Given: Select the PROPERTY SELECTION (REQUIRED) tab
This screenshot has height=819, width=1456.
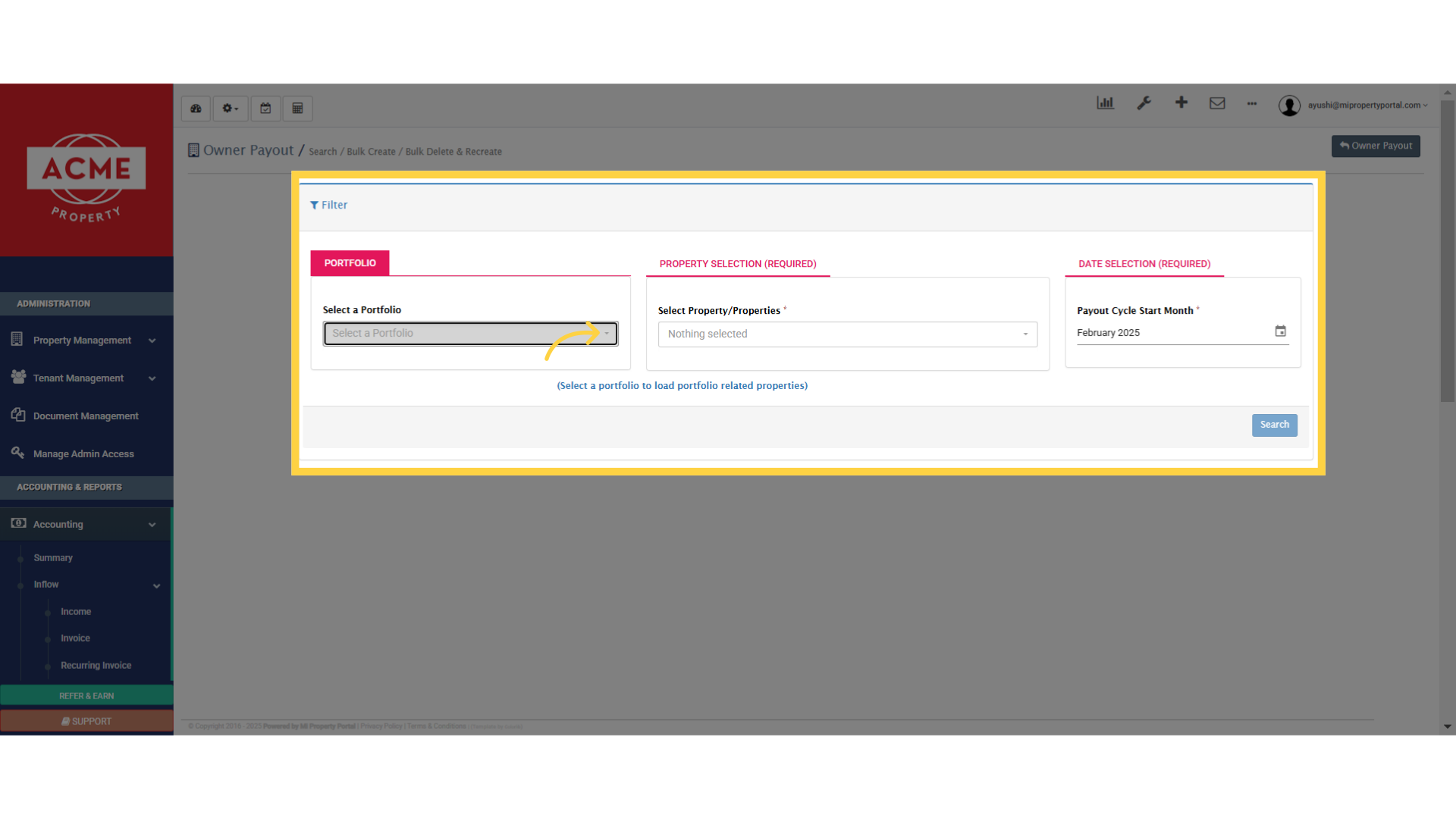Looking at the screenshot, I should [x=738, y=264].
